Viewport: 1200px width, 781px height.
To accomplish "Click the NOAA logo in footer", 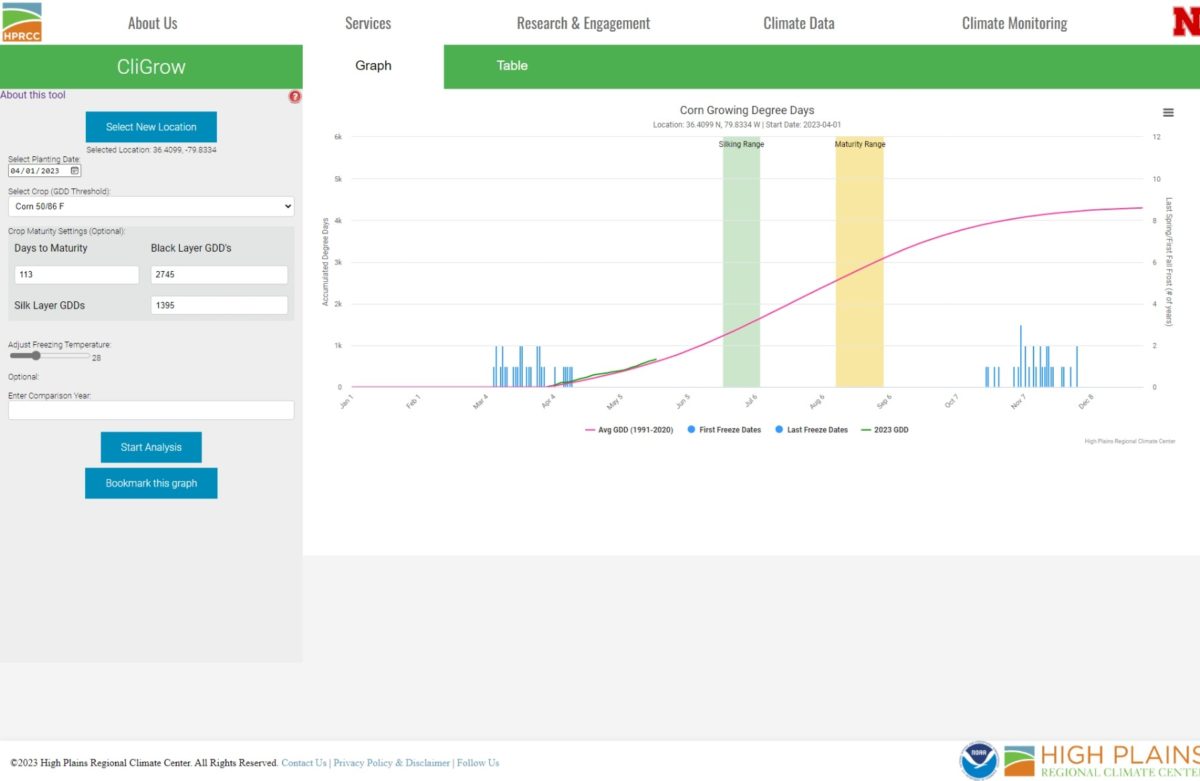I will click(979, 760).
